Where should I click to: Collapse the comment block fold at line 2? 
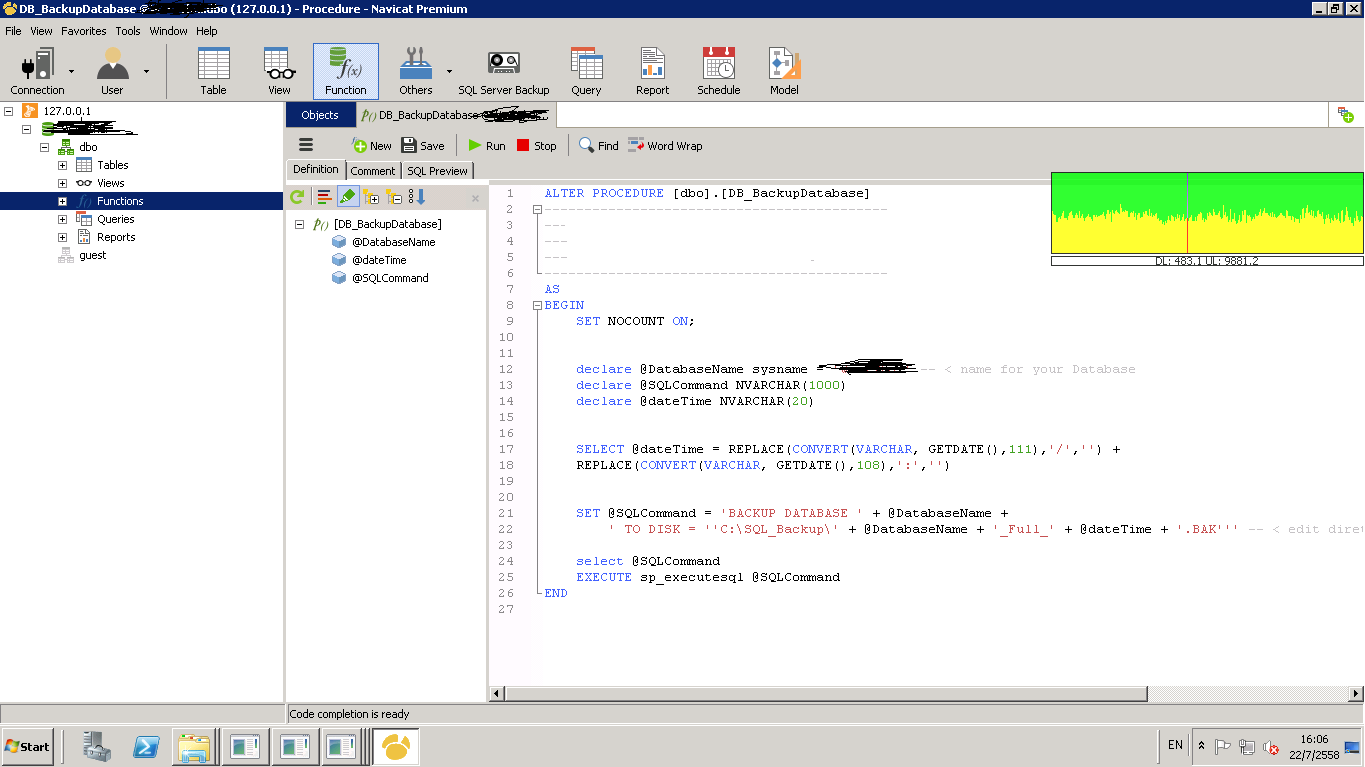tap(537, 209)
